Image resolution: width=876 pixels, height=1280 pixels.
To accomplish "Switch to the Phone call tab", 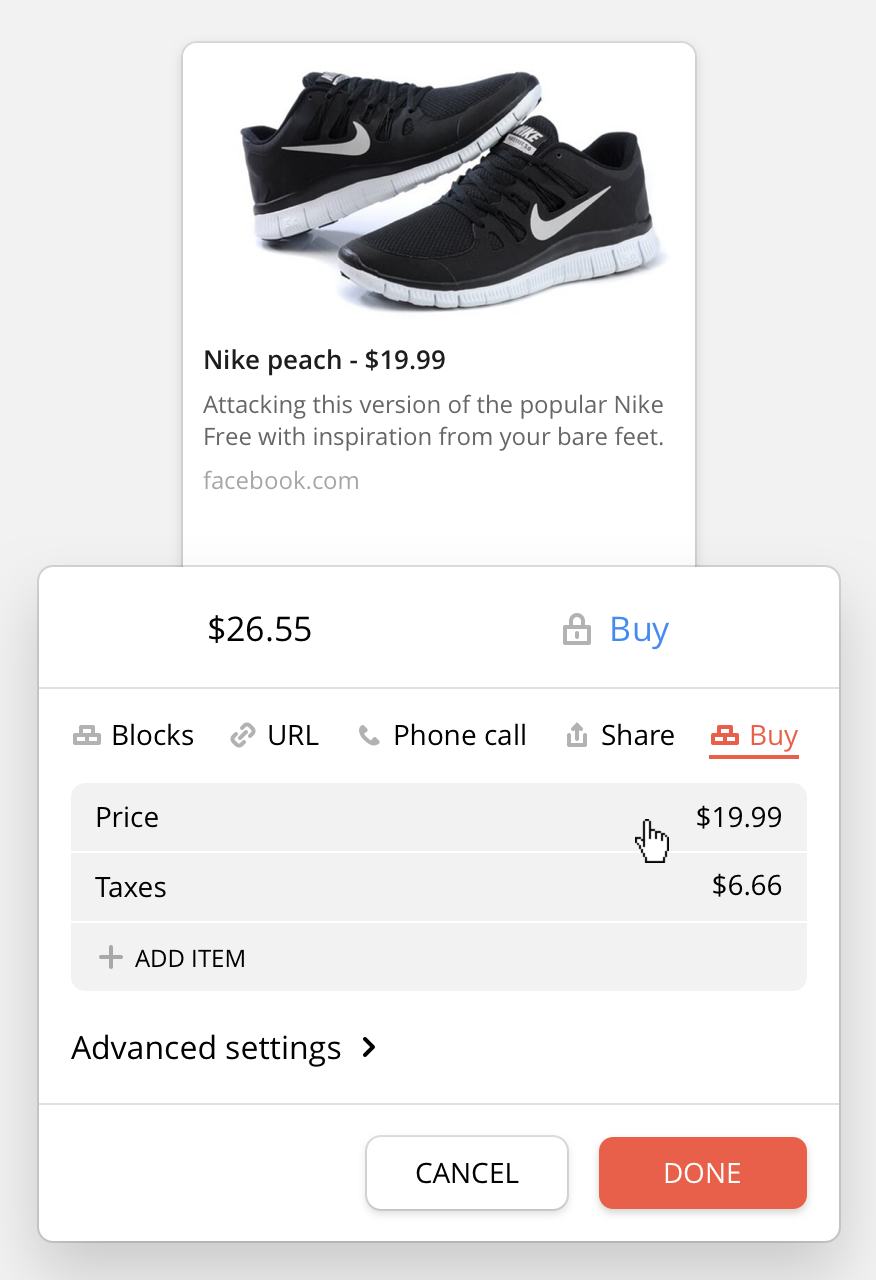I will click(x=459, y=736).
